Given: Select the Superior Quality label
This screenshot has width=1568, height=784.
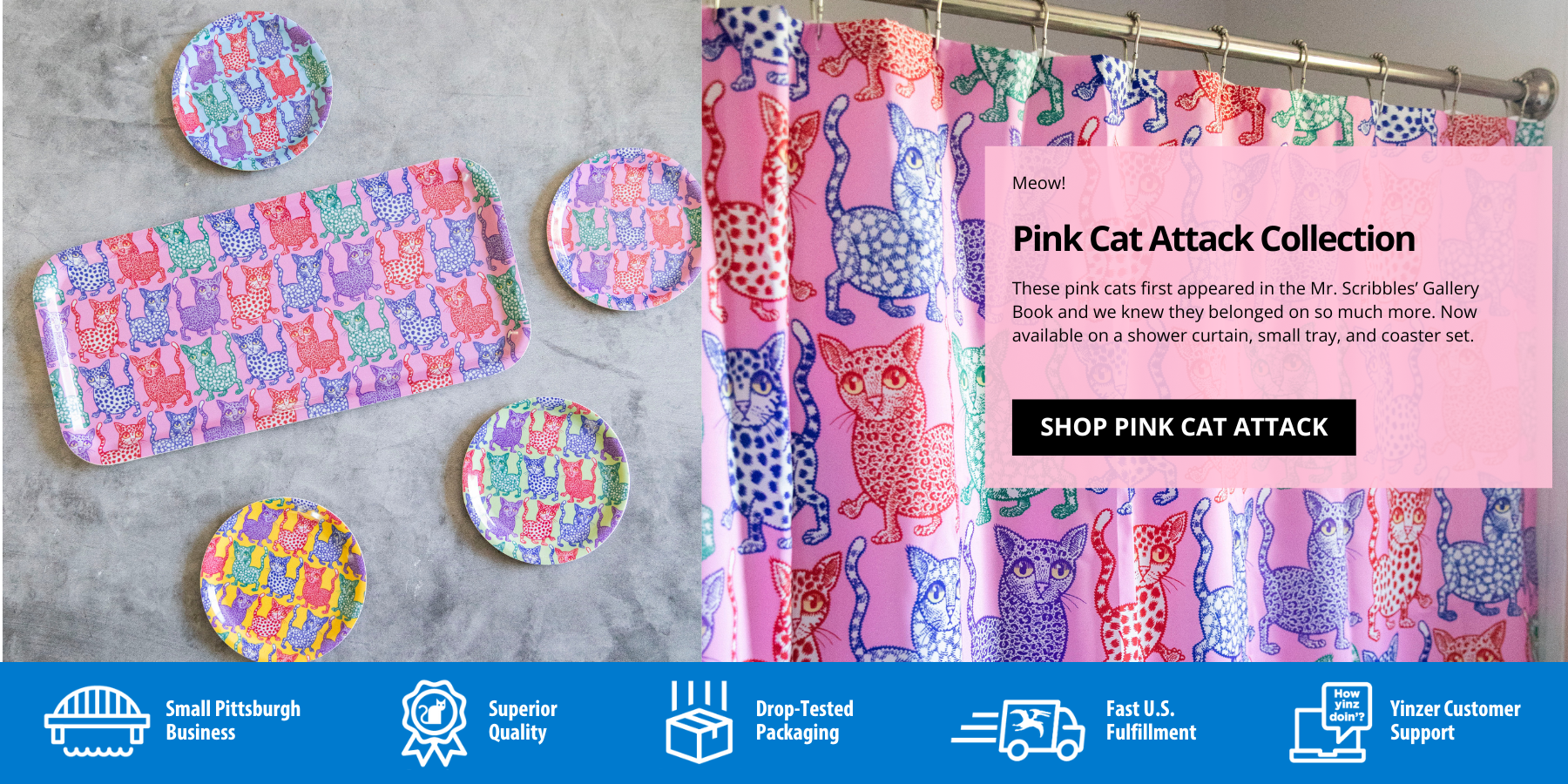Looking at the screenshot, I should 522,720.
